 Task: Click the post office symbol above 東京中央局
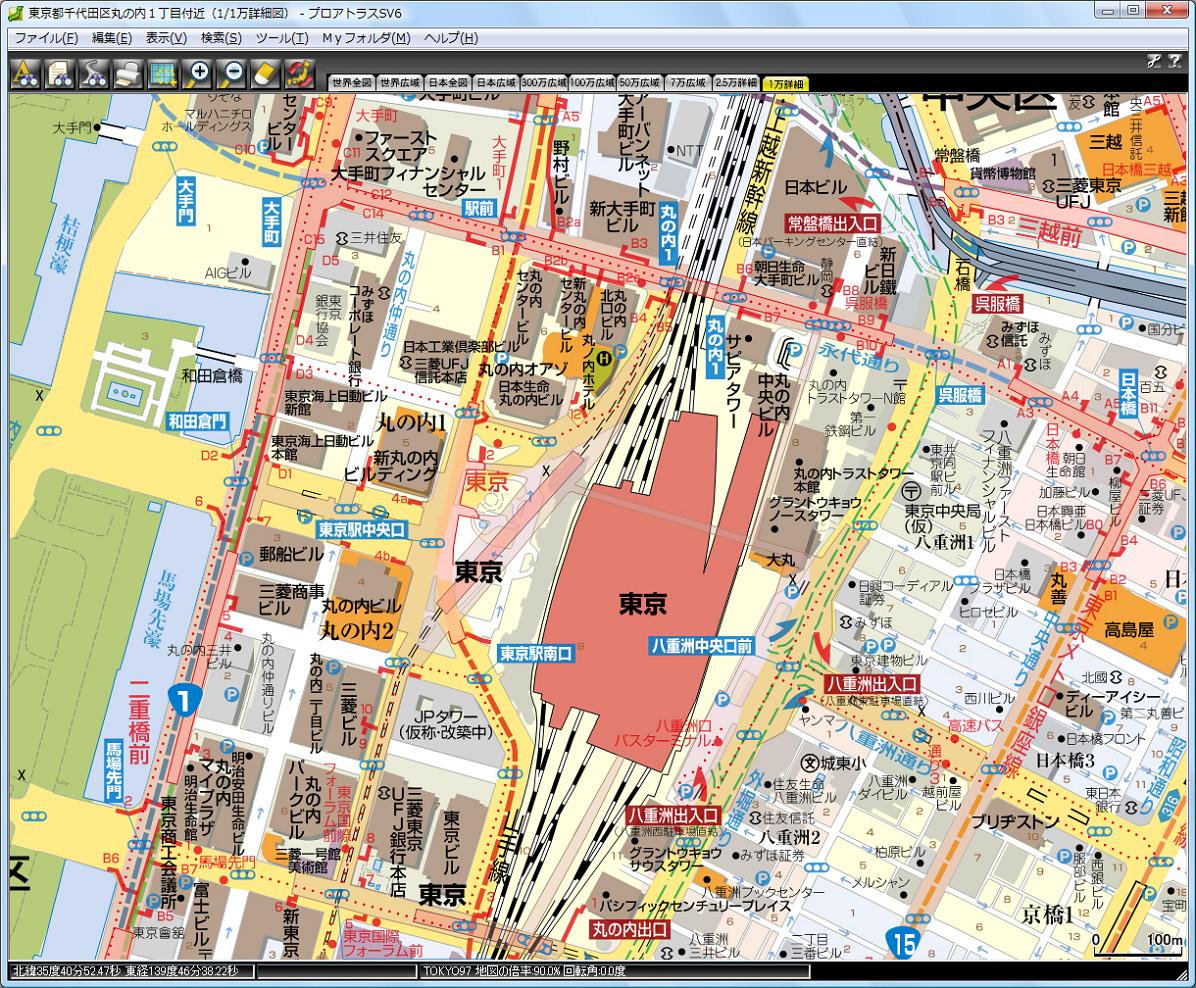910,490
